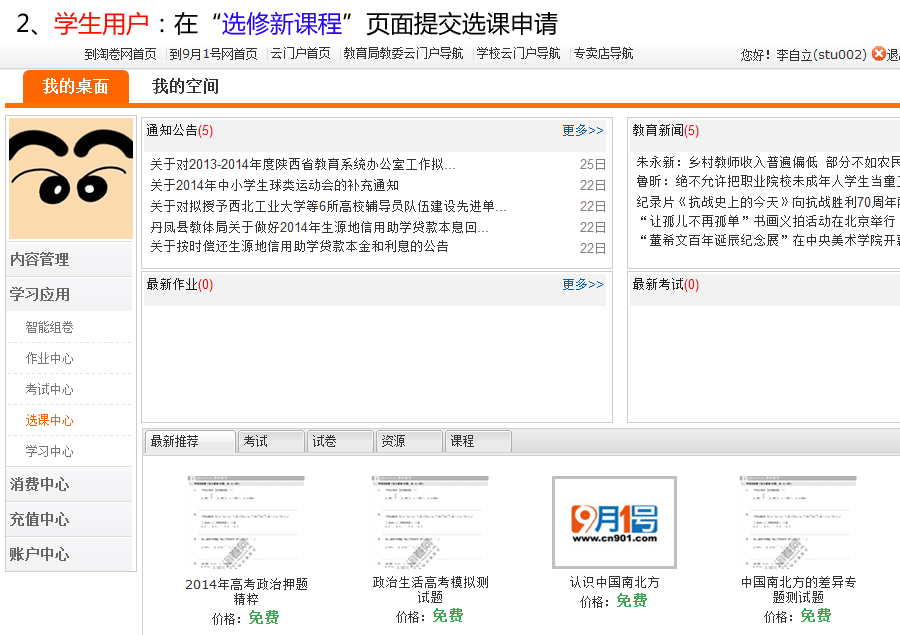Click 更多>> link in 通知公告 panel

[x=582, y=130]
